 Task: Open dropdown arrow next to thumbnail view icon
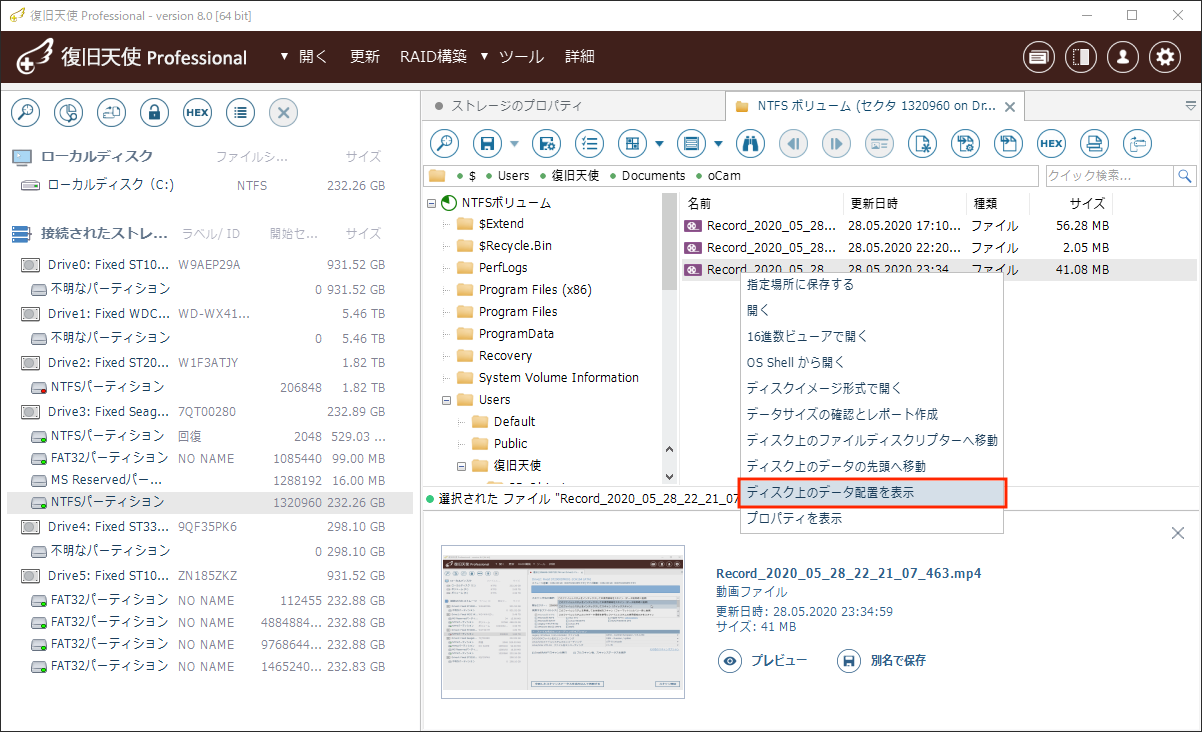tap(659, 144)
